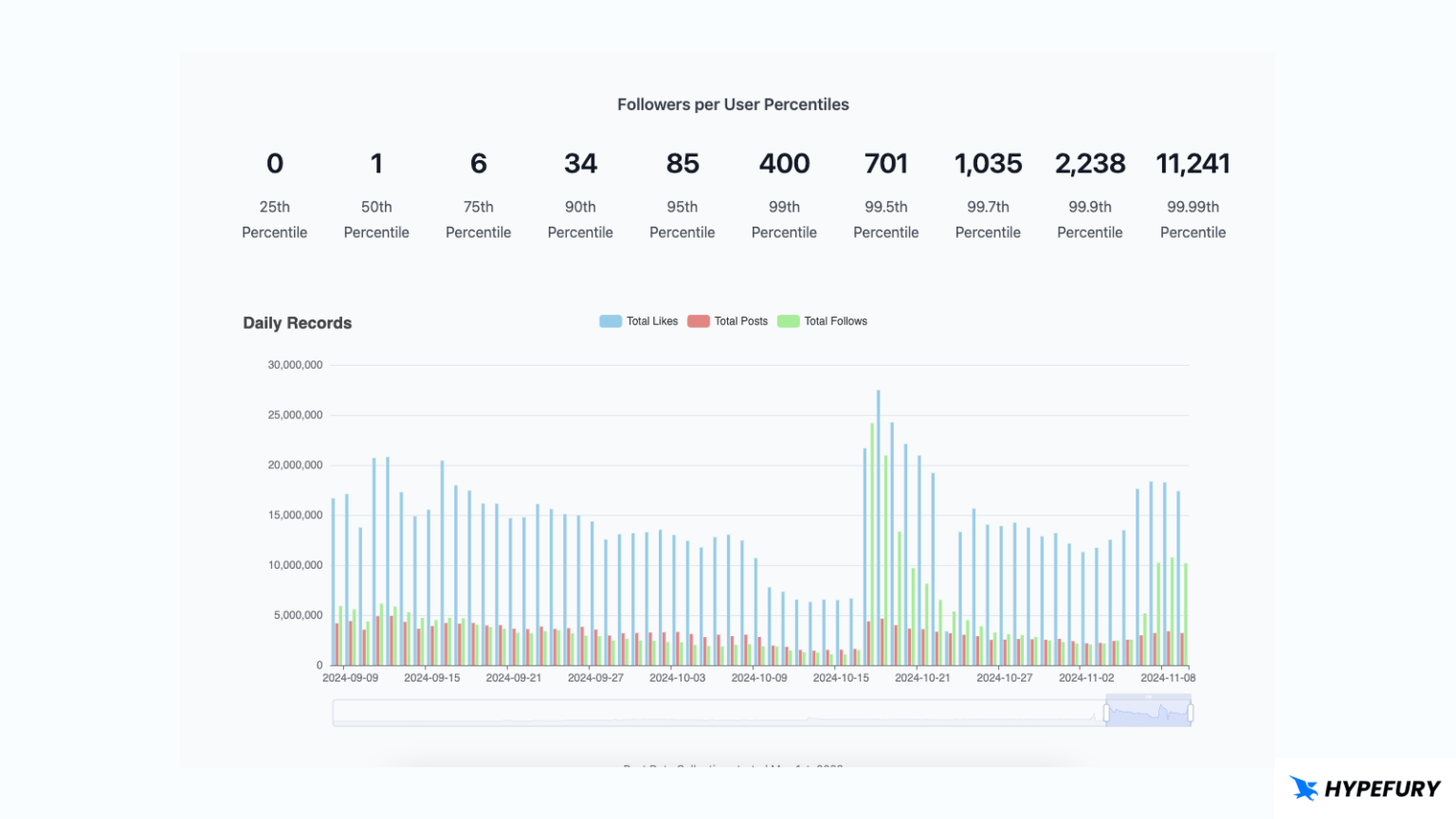Screen dimensions: 1456x819
Task: Click the 2024-09-09 x-axis date label
Action: coord(350,678)
